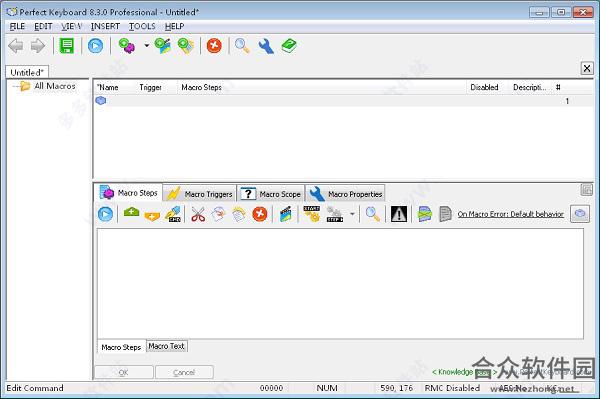This screenshot has height=399, width=600.
Task: Click the green-plus notepad icon in toolbar
Action: [x=186, y=46]
